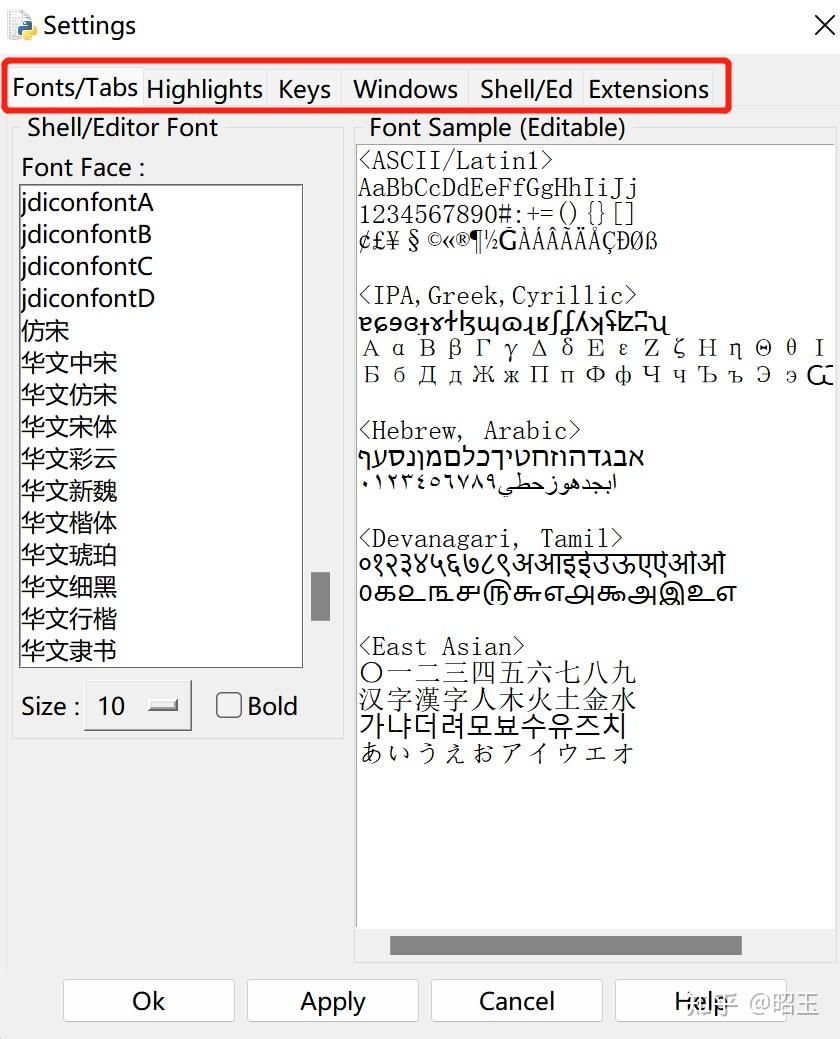Close the Settings dialog window
Screen dimensions: 840x1039
(824, 25)
